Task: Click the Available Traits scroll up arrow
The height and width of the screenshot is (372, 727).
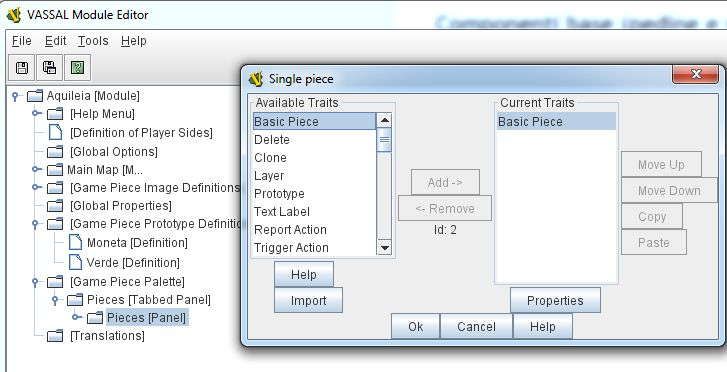Action: [x=384, y=120]
